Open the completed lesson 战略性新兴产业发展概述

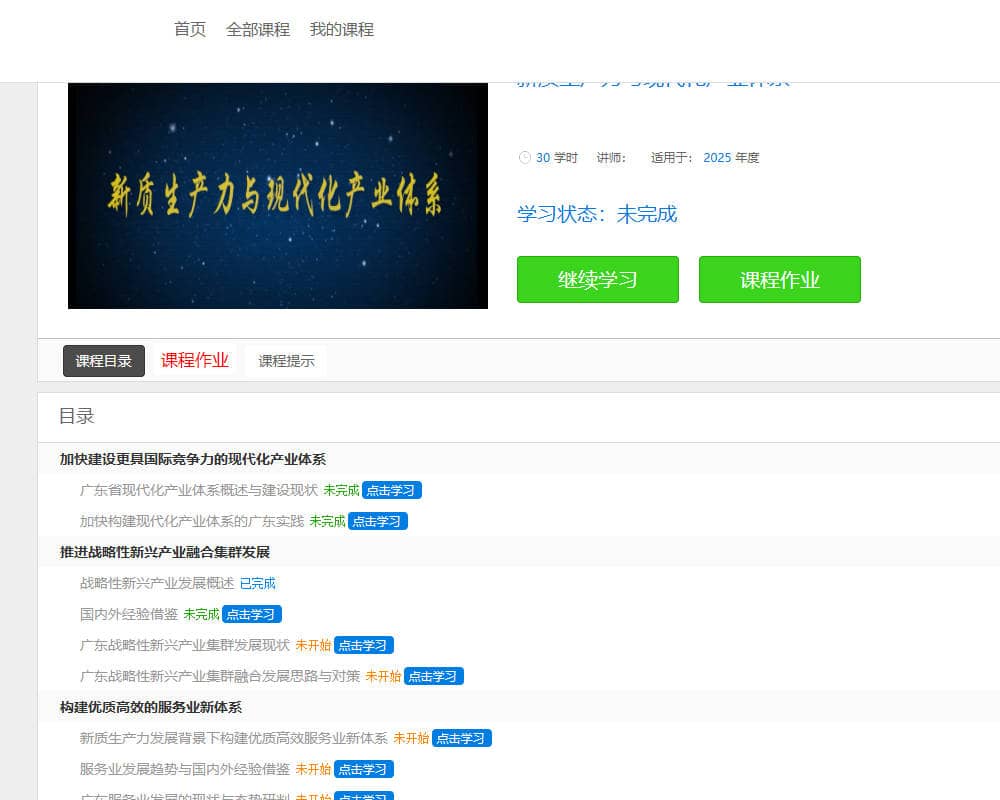[157, 583]
